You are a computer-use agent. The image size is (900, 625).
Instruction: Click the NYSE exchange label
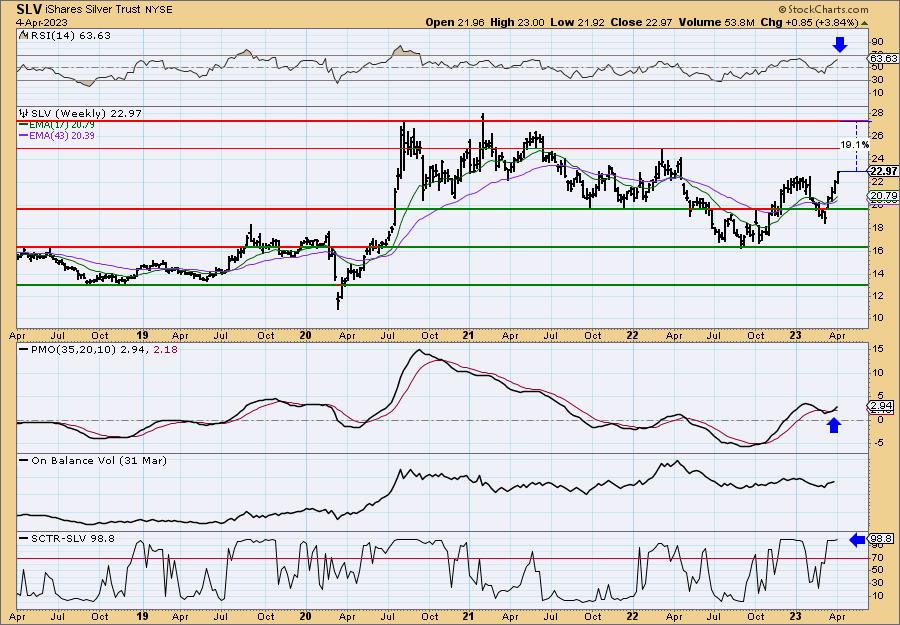(157, 10)
